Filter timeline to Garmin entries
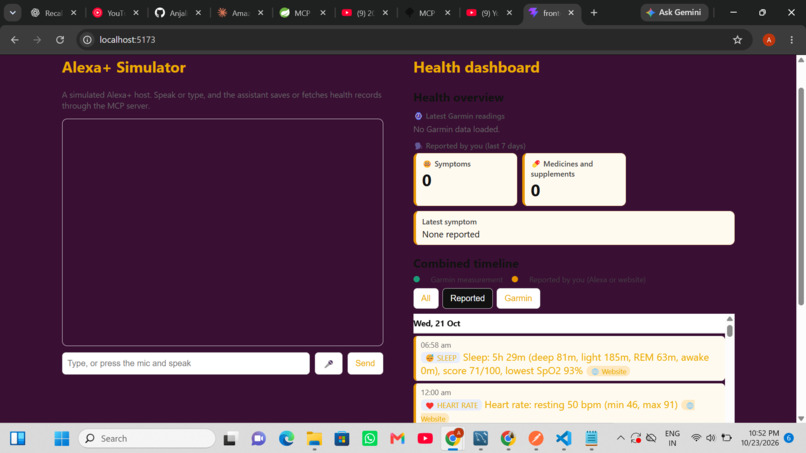Screen dimensions: 806x453 click(x=518, y=298)
